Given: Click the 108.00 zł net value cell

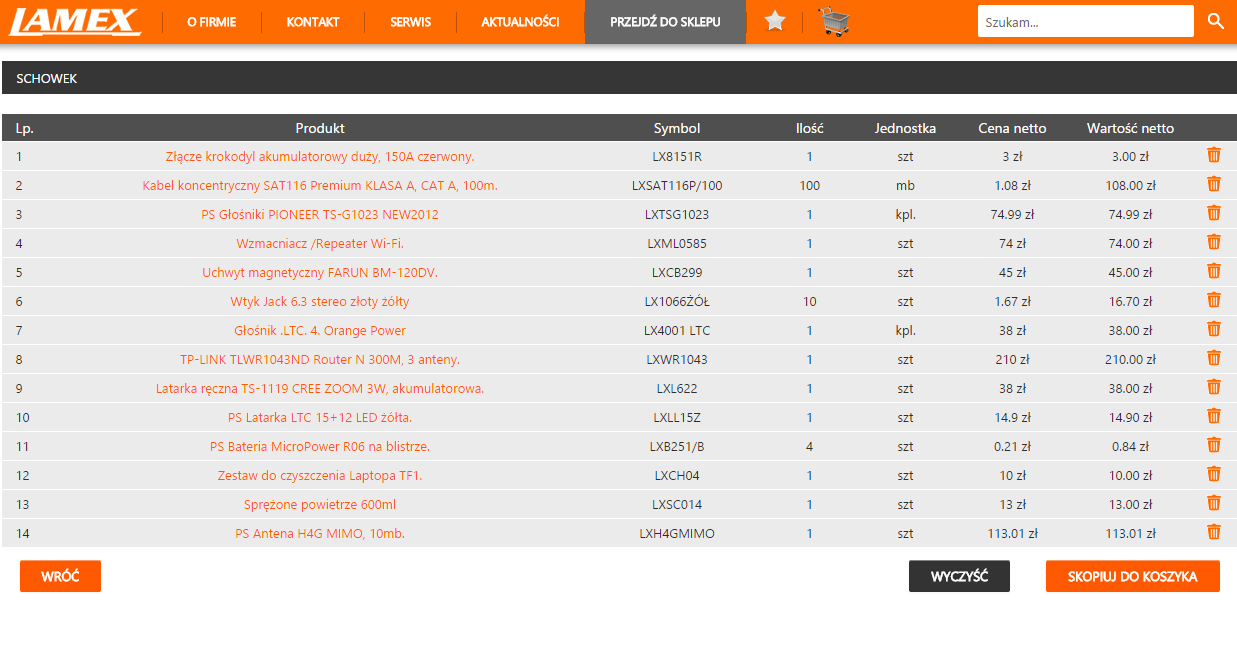Looking at the screenshot, I should [x=1130, y=186].
